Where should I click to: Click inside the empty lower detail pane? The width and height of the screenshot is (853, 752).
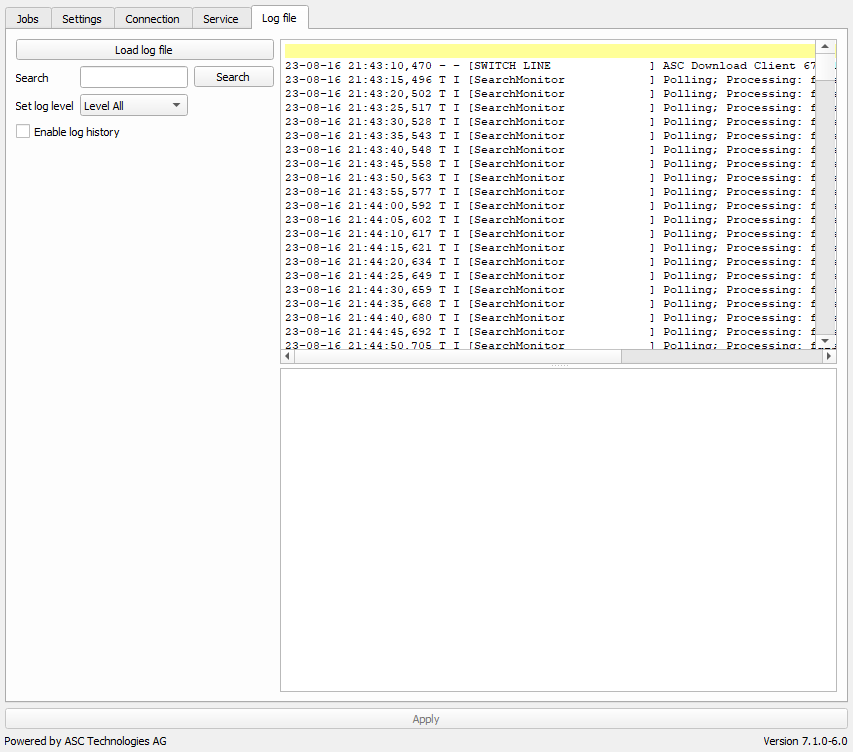[558, 529]
